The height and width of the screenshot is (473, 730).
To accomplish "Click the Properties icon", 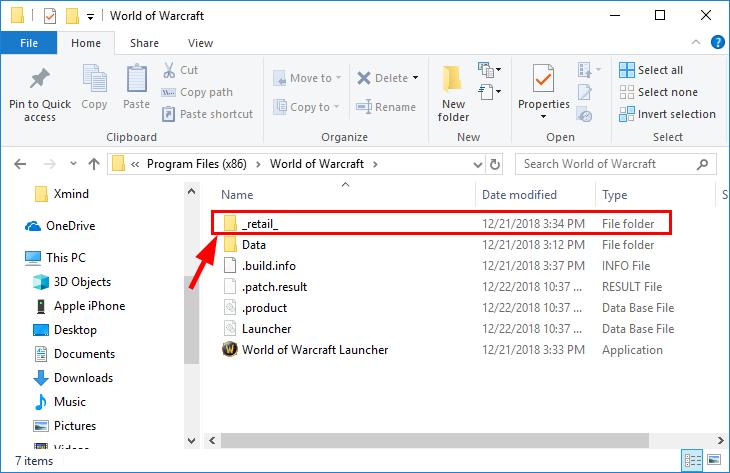I will coord(543,78).
